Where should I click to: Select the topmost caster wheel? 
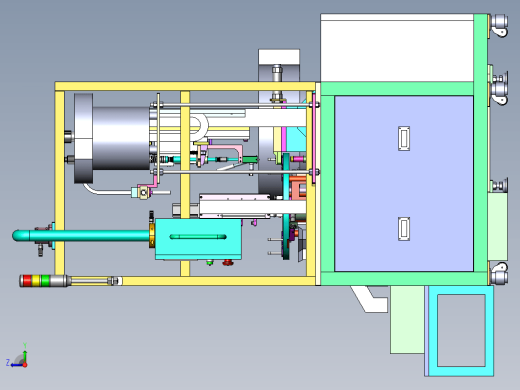(499, 25)
